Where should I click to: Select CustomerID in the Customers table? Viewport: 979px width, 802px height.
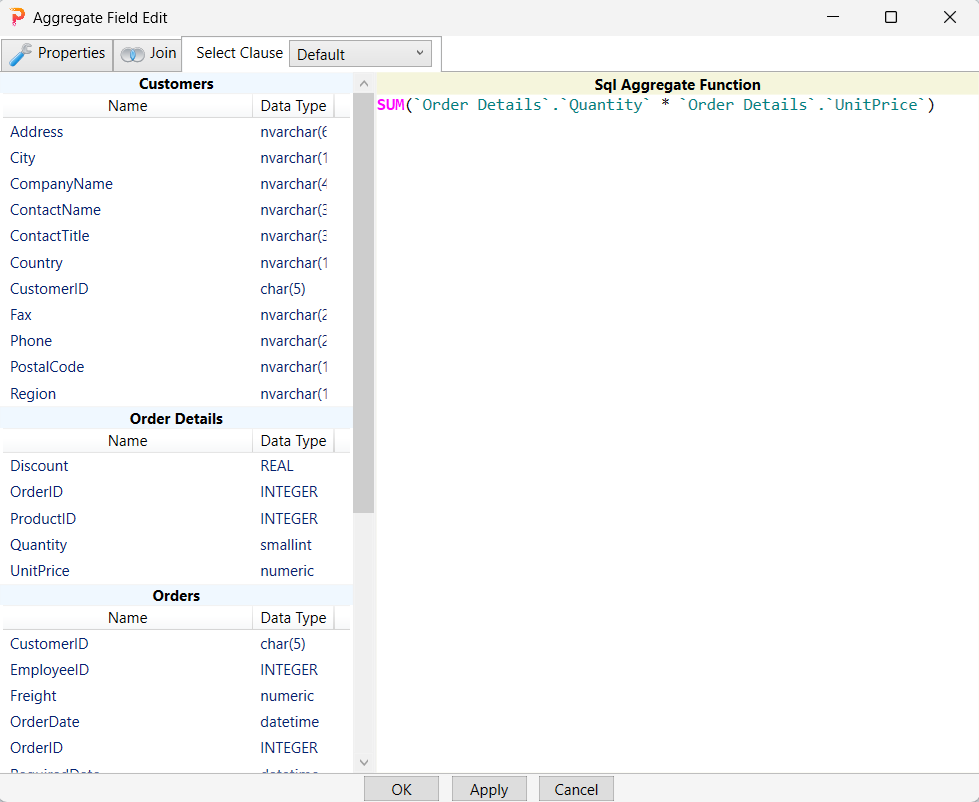[49, 289]
